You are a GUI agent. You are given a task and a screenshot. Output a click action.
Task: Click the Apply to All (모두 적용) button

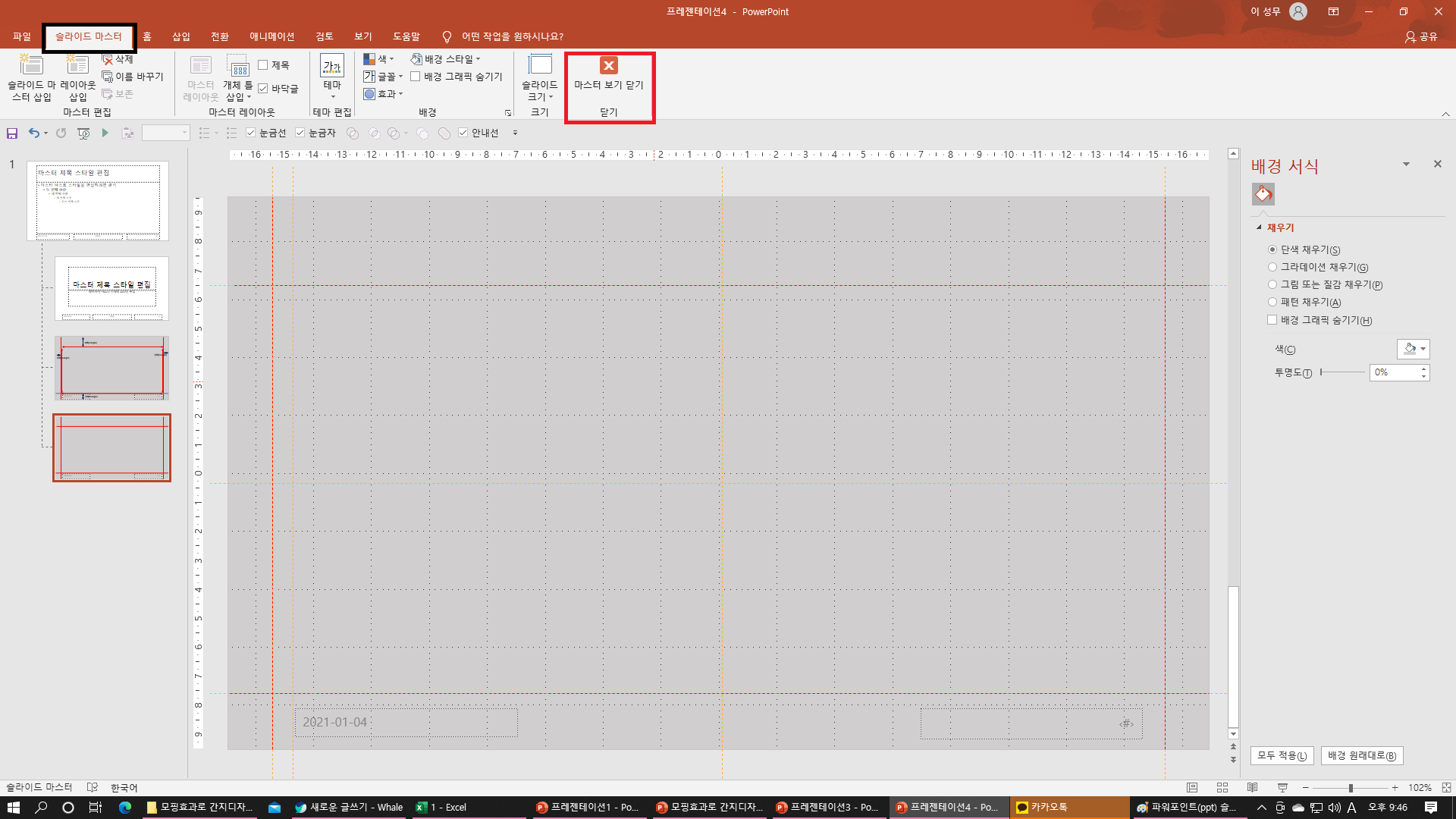[1282, 755]
